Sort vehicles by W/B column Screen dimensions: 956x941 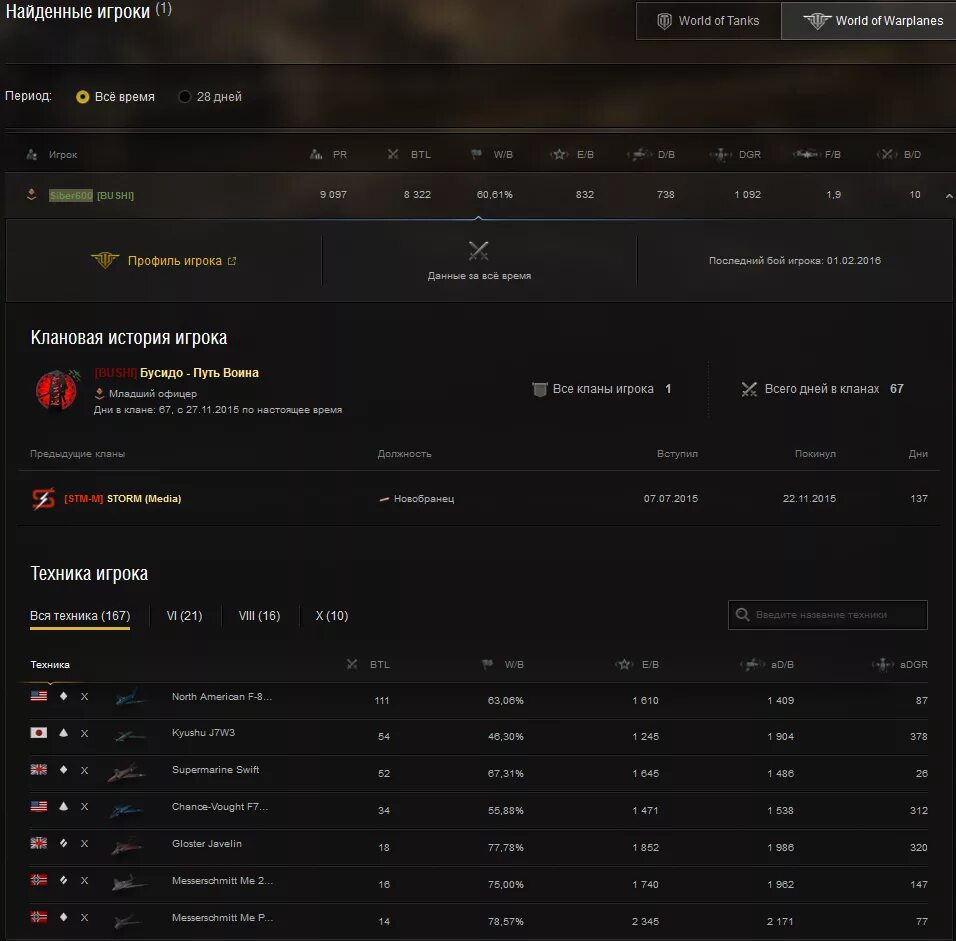[x=503, y=665]
